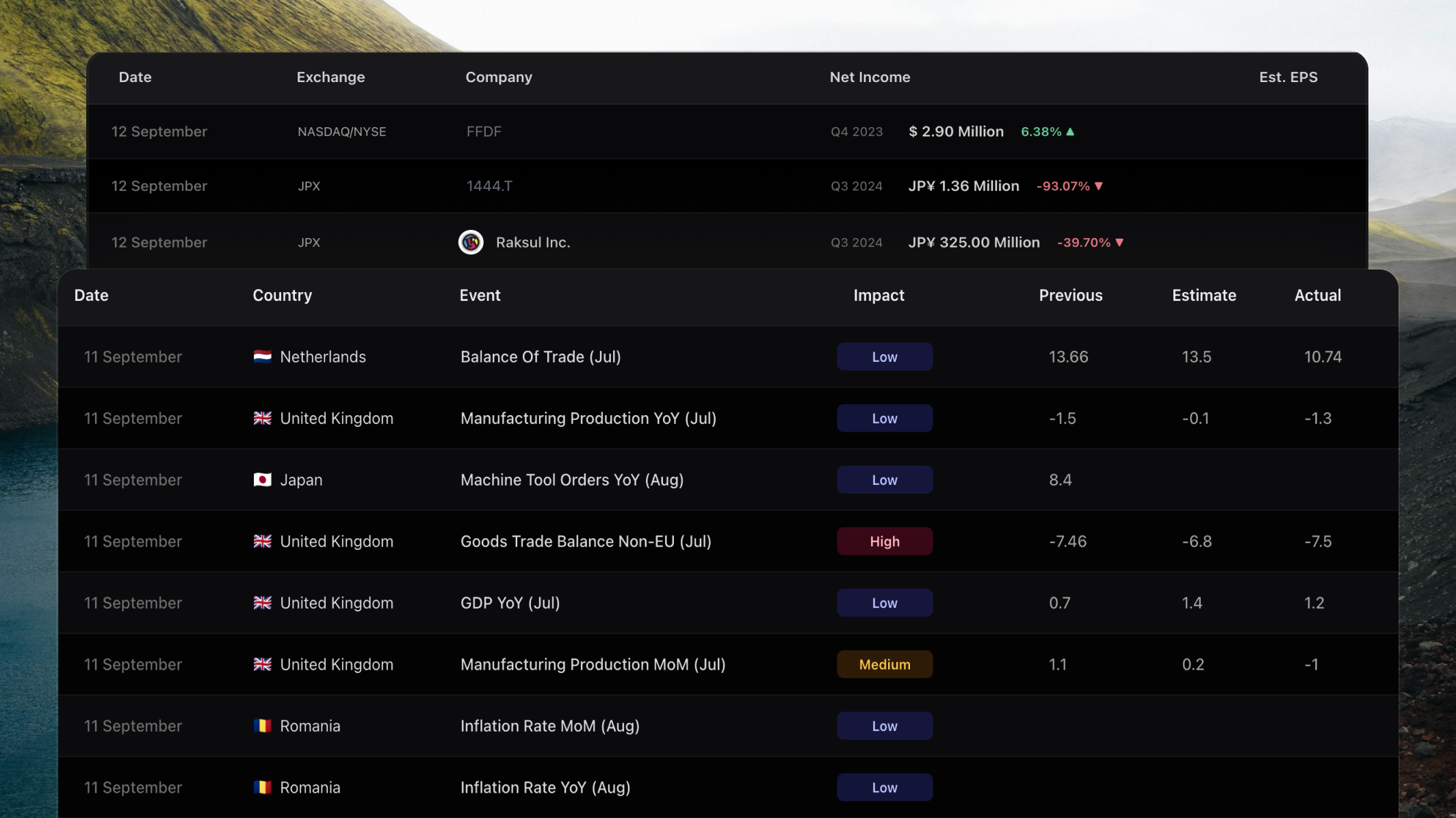Click Romania flag in Inflation Rate MoM row

(x=262, y=726)
